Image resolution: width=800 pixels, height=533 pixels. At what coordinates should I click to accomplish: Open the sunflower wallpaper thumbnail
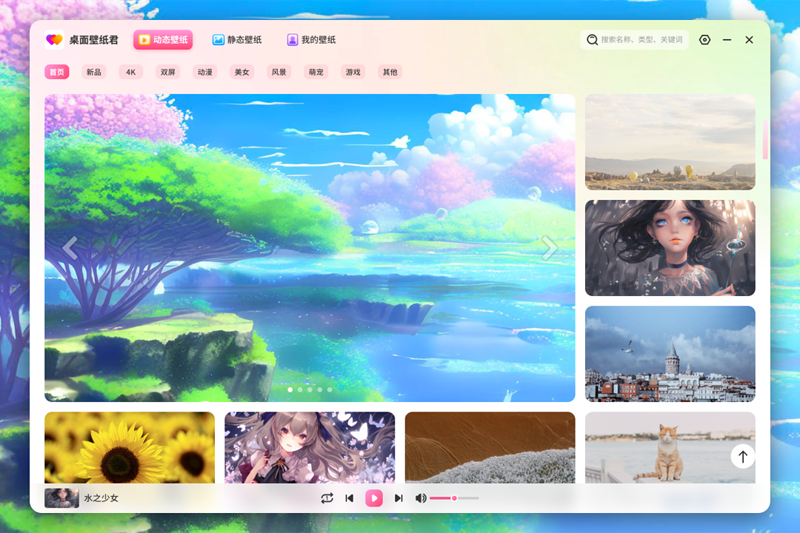pos(129,447)
